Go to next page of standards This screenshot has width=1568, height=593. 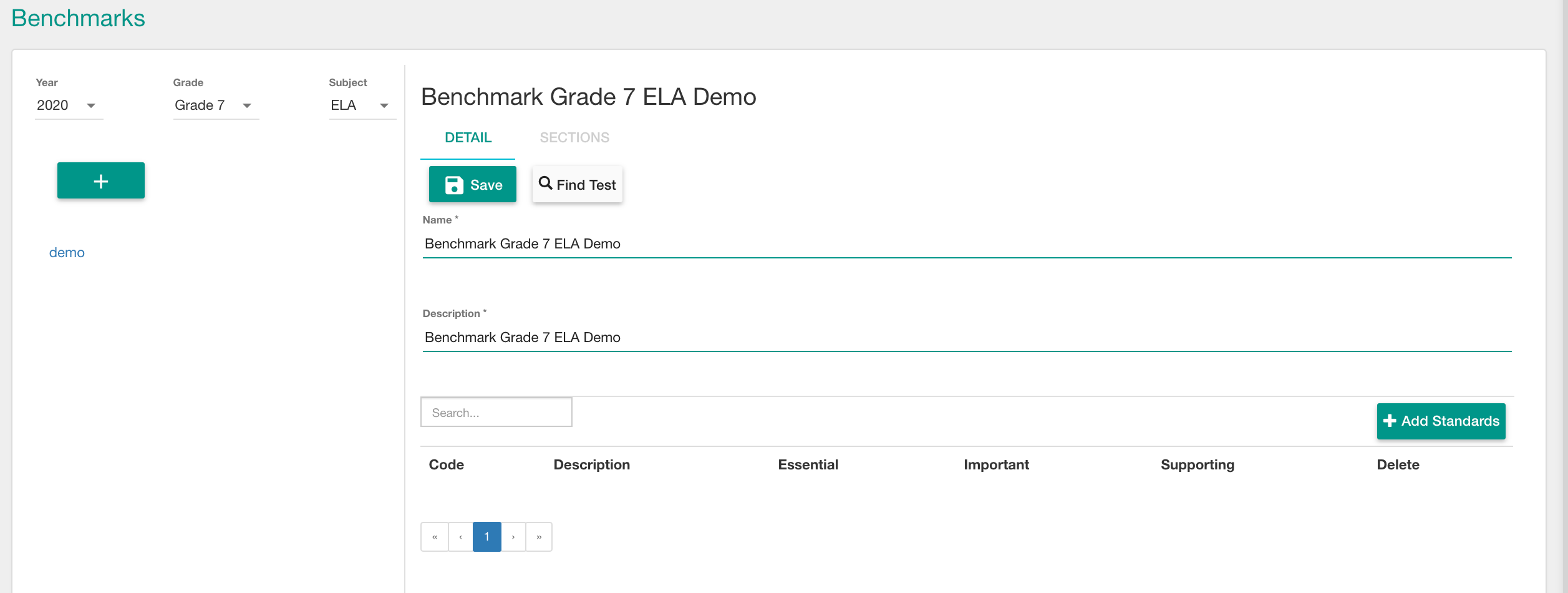513,537
